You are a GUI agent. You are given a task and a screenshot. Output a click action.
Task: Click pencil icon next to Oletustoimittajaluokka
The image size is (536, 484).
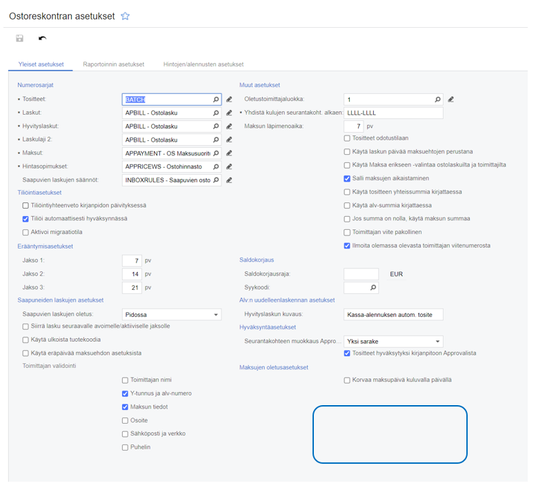click(451, 99)
